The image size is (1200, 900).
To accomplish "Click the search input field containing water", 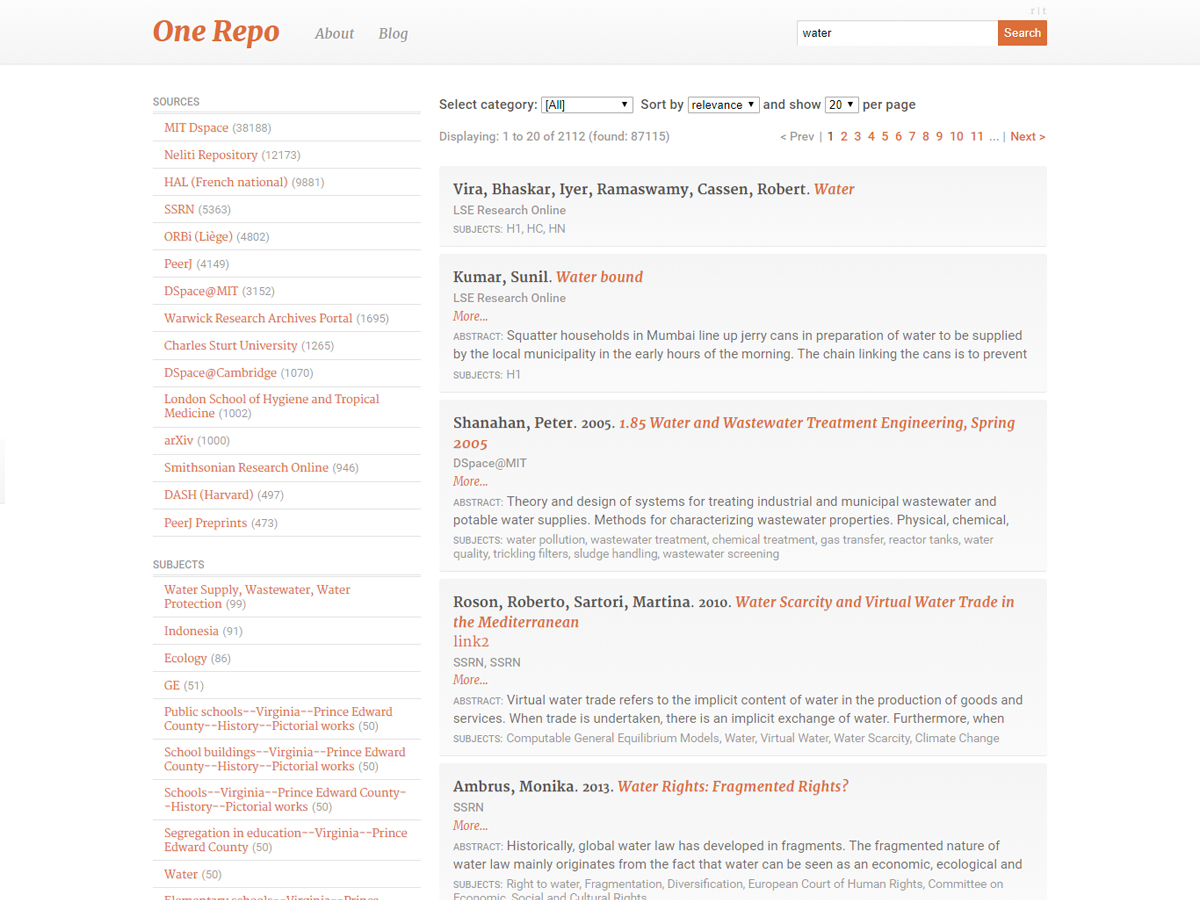I will [x=896, y=33].
